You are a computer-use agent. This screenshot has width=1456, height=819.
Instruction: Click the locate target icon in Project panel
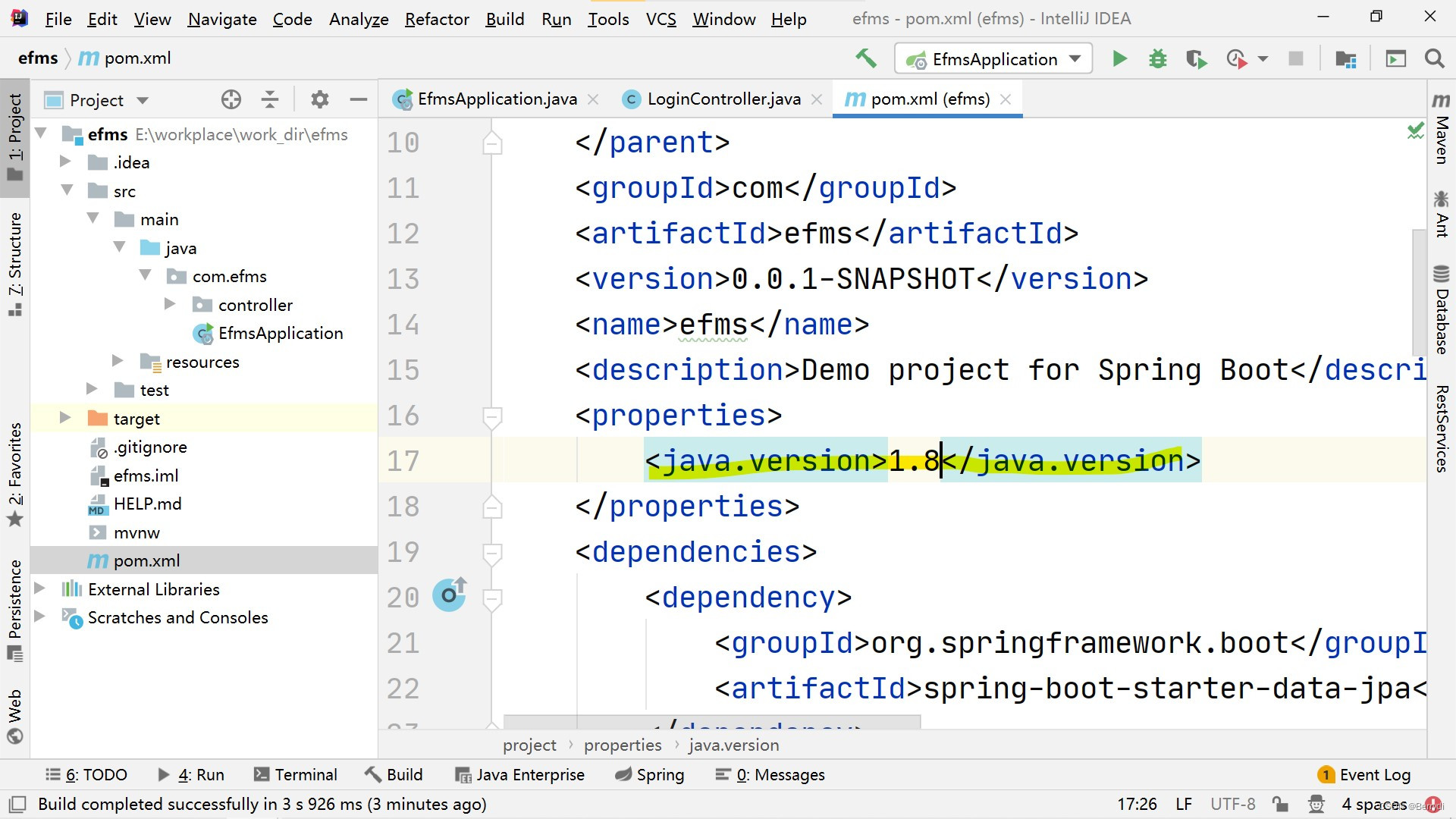[231, 99]
